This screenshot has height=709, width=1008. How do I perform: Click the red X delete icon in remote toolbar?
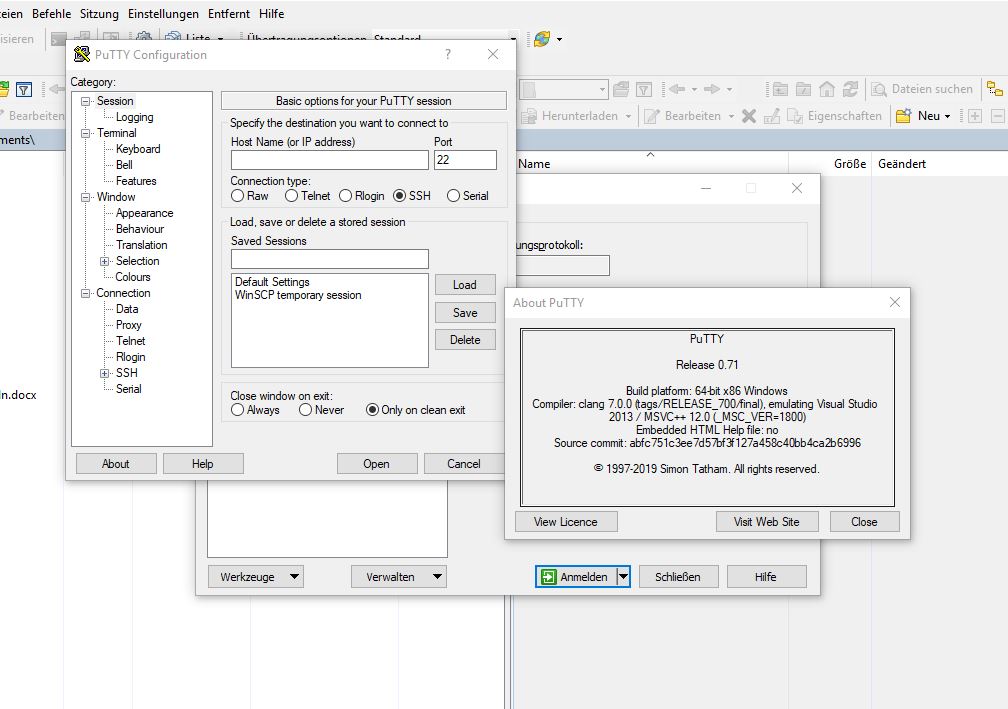coord(749,116)
